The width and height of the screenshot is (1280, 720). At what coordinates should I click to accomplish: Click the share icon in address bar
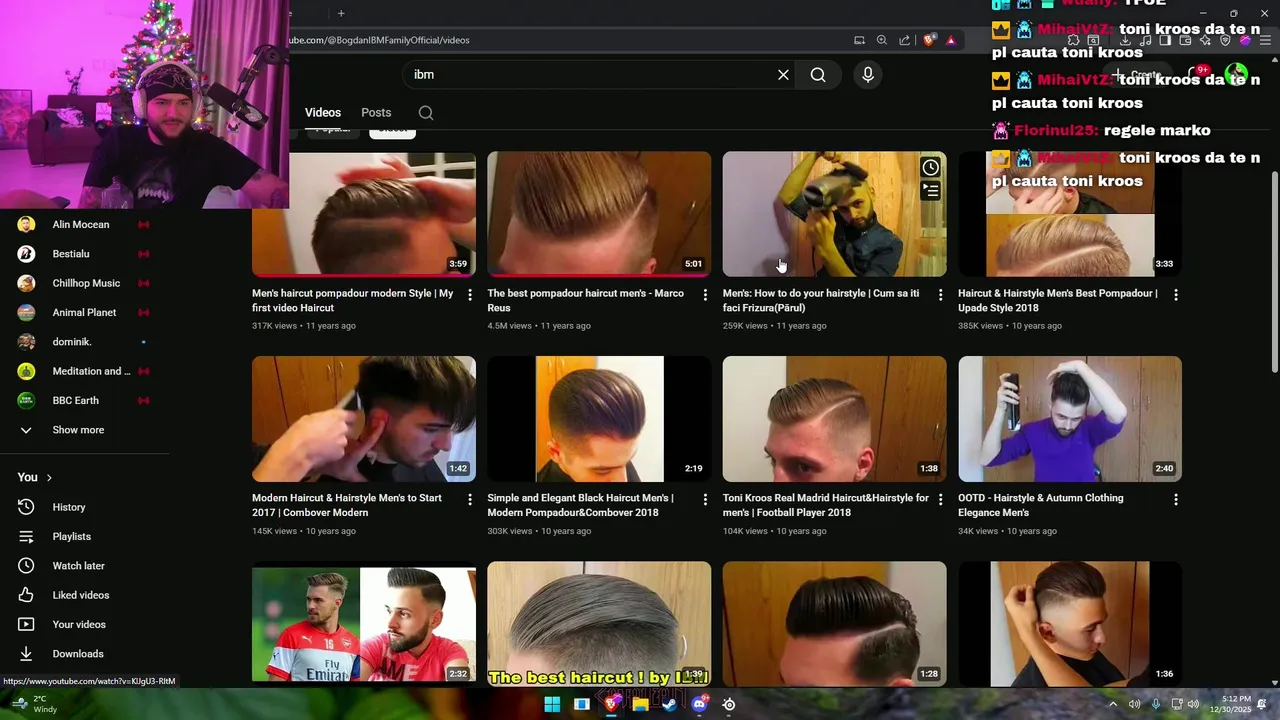point(905,40)
